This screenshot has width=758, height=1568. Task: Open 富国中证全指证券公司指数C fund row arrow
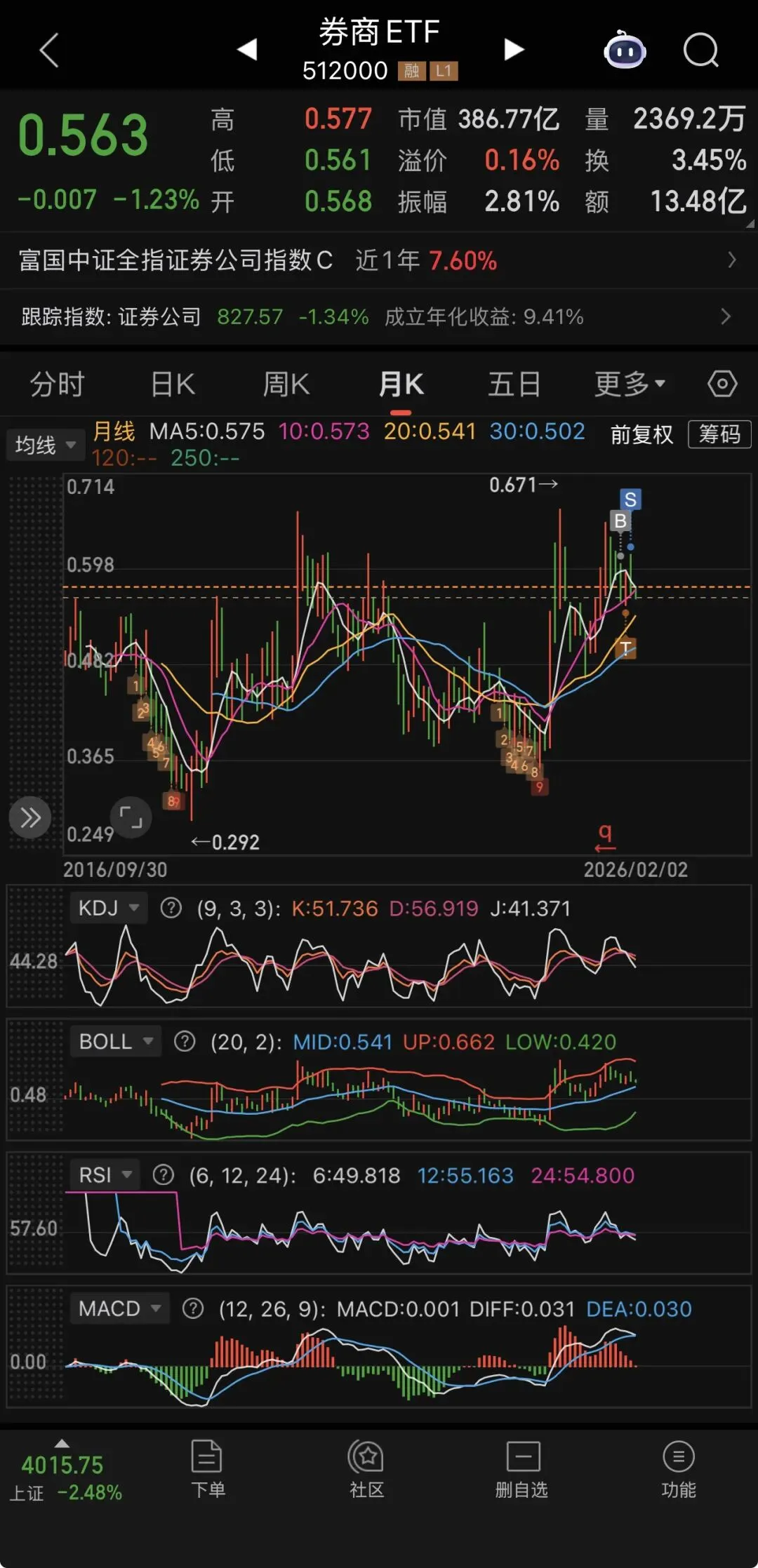[x=732, y=260]
